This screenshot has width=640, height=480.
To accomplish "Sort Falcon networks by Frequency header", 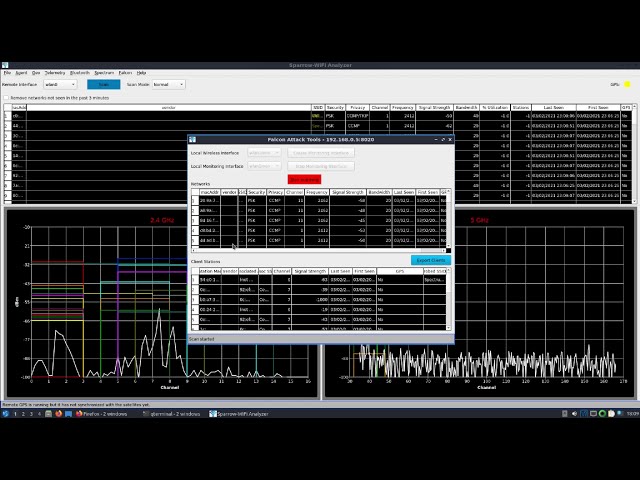I will pos(317,192).
